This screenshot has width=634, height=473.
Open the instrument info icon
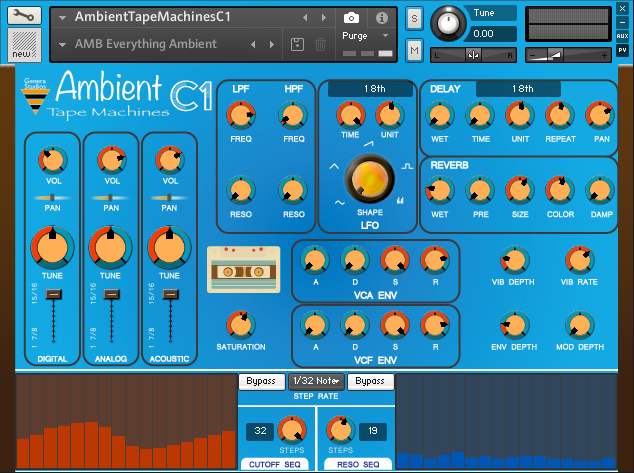(x=382, y=18)
